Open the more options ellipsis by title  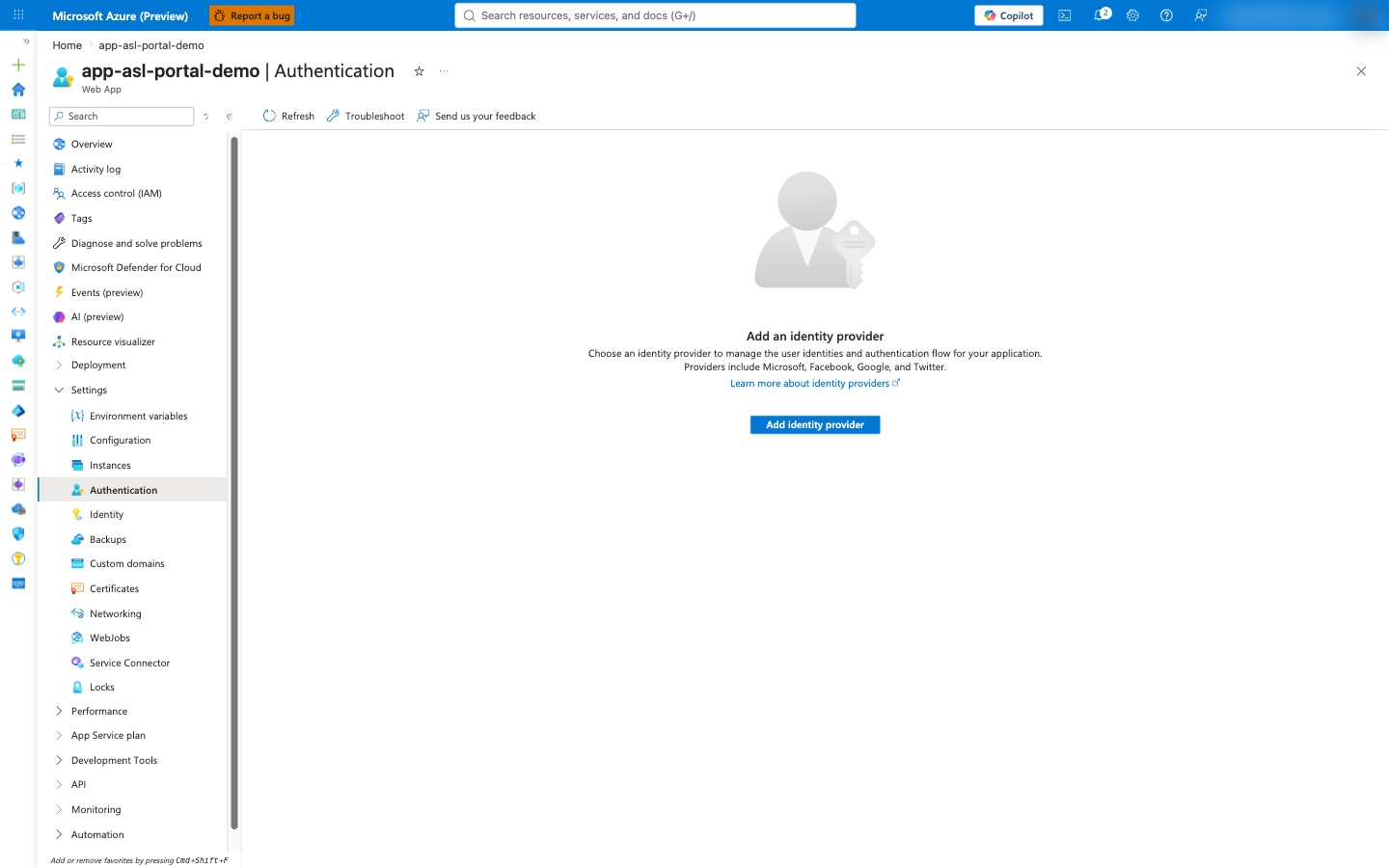point(444,71)
